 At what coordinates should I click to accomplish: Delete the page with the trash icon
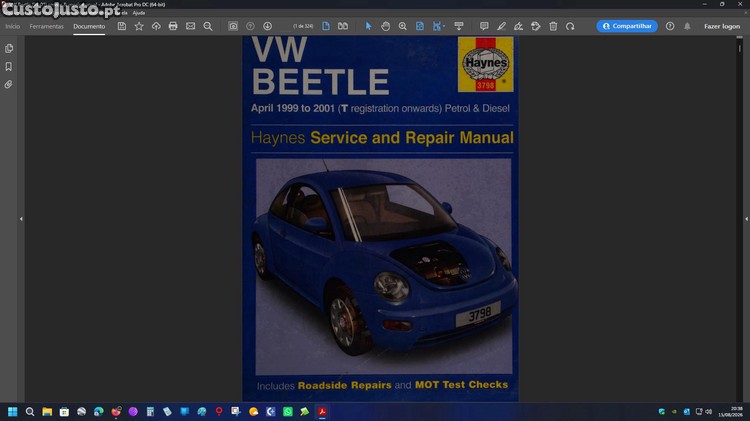[553, 26]
